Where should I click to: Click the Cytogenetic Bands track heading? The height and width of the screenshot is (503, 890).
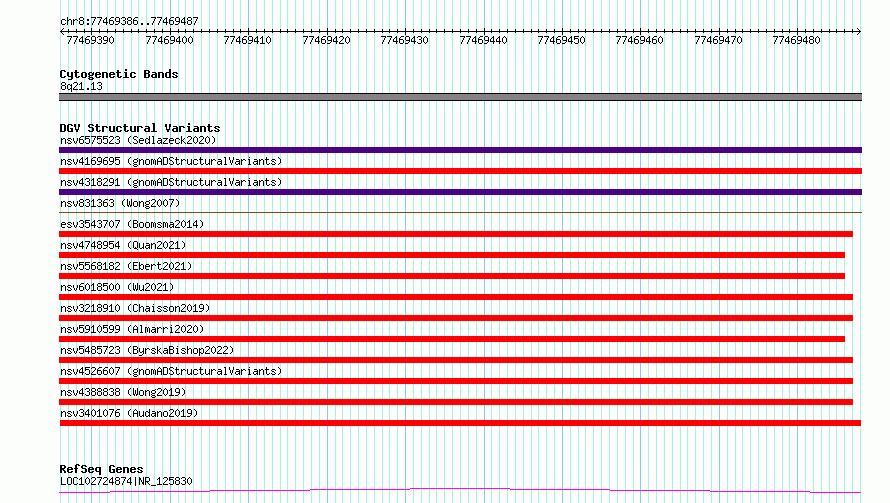pos(119,74)
